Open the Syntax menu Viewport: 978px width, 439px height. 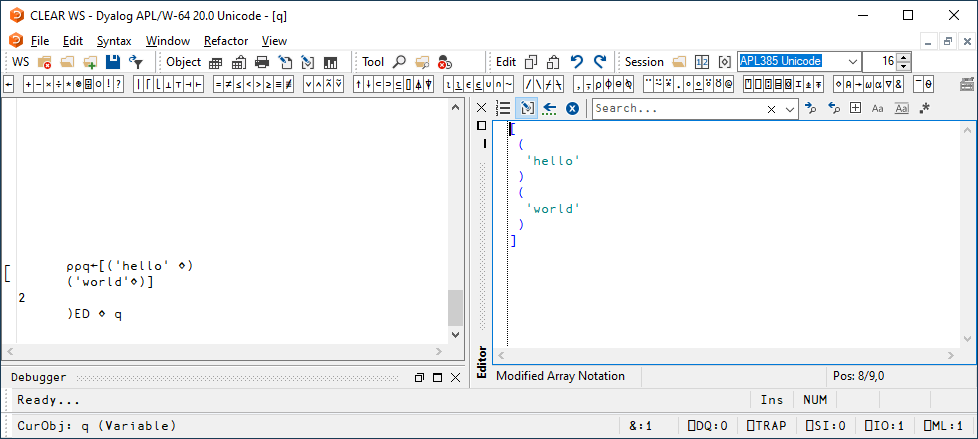[114, 41]
